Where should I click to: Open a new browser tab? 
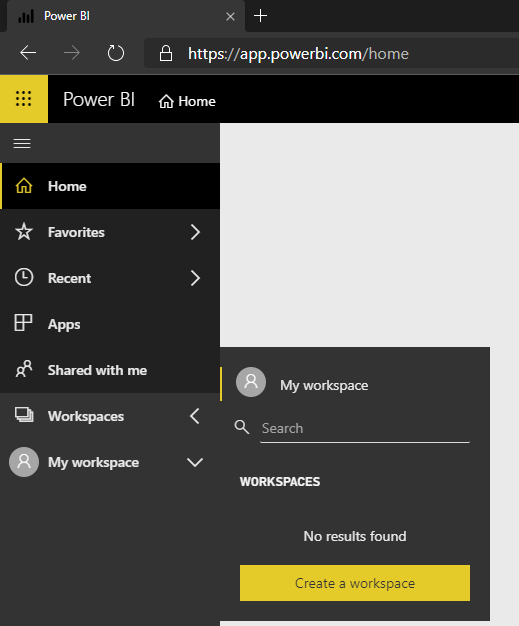tap(260, 16)
